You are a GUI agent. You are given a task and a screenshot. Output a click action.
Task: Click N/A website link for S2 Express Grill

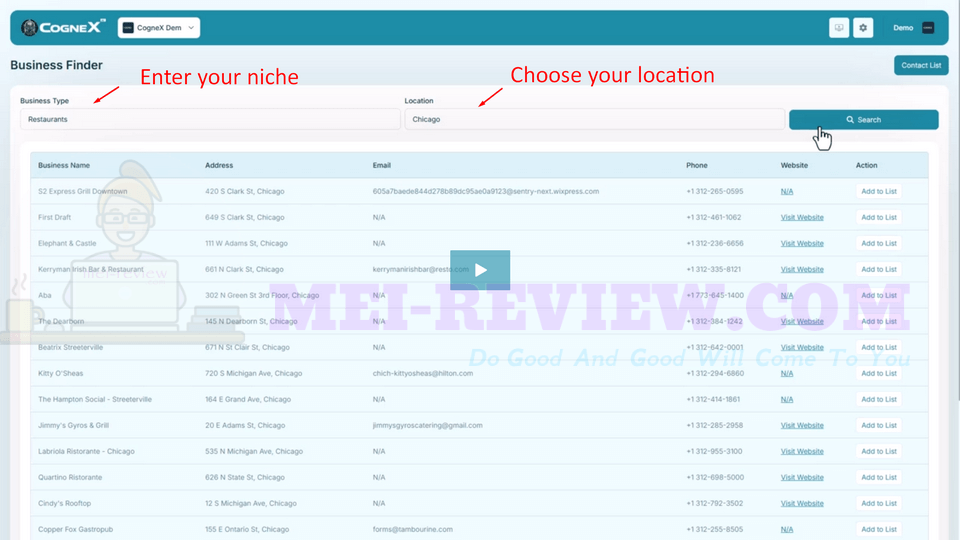(787, 192)
